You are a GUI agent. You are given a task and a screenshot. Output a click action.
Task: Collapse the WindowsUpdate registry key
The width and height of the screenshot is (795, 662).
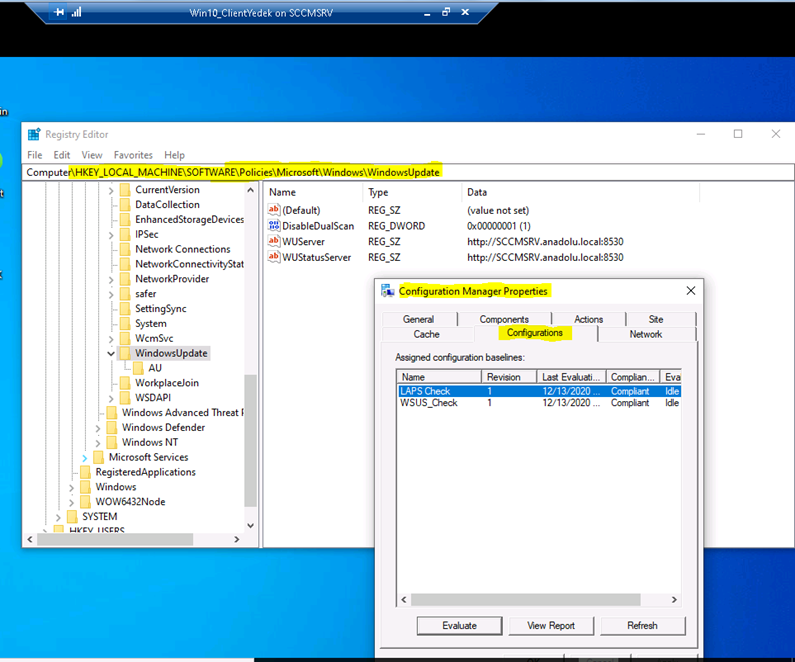[111, 353]
